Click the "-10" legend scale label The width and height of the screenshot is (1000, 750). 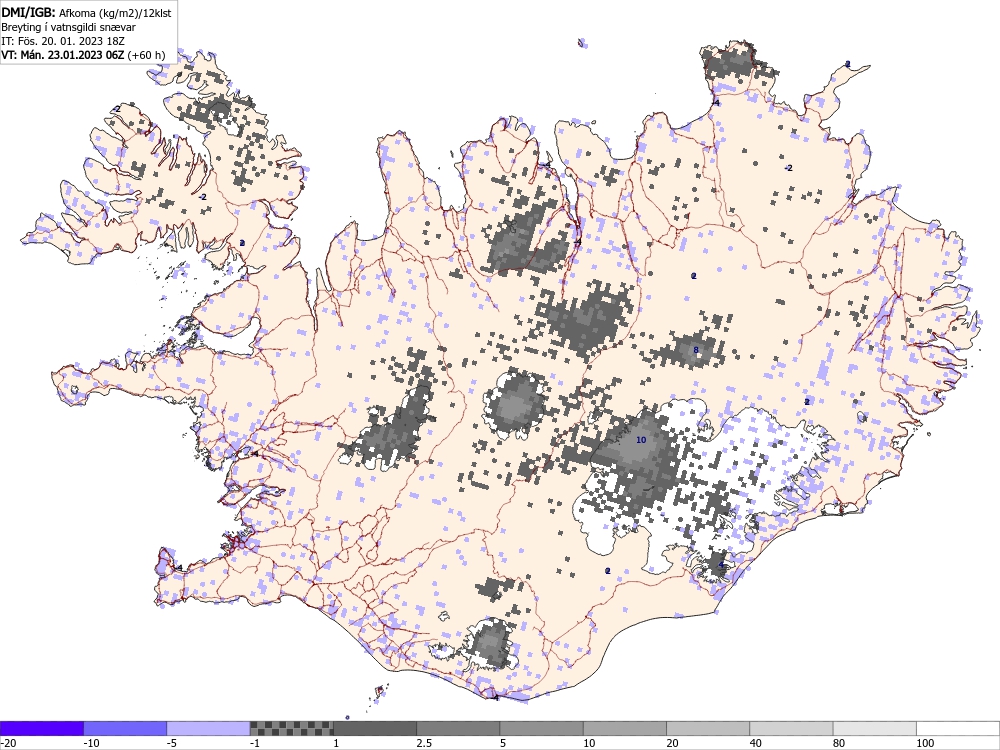tap(91, 743)
